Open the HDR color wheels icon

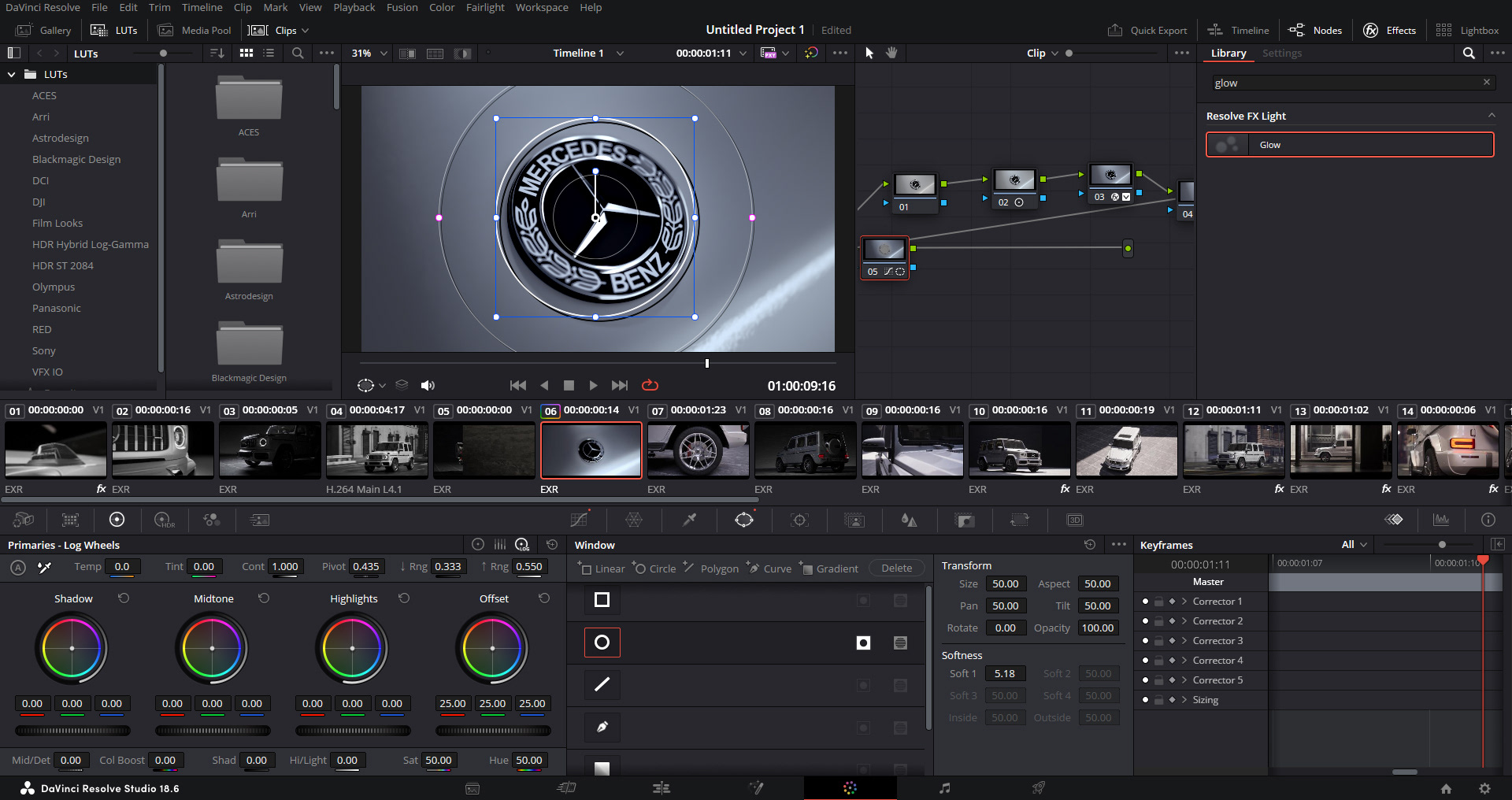pyautogui.click(x=165, y=520)
